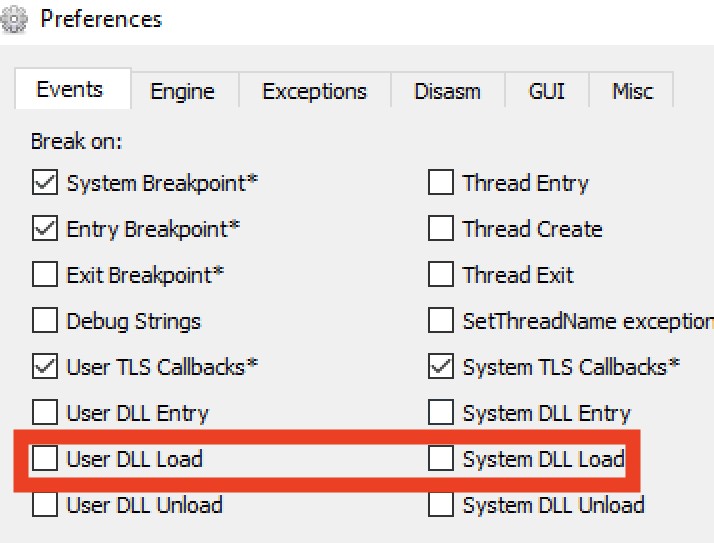Check the User DLL Load box
The width and height of the screenshot is (714, 543).
[x=45, y=459]
